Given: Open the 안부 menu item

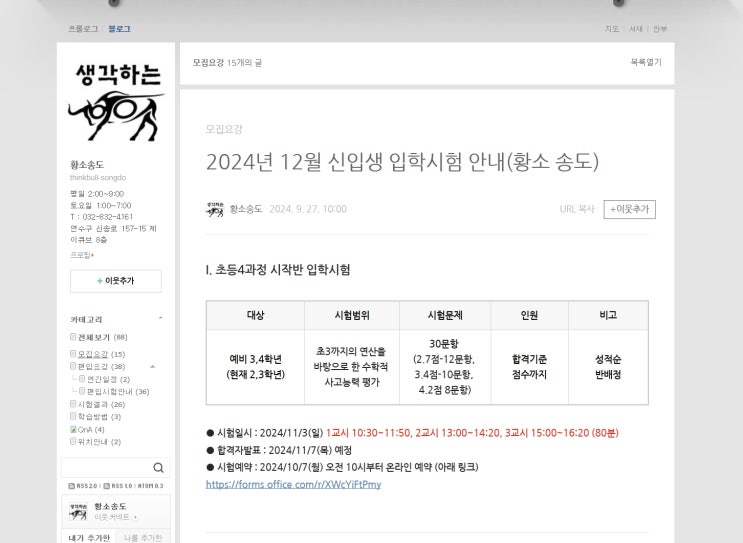Looking at the screenshot, I should 660,29.
